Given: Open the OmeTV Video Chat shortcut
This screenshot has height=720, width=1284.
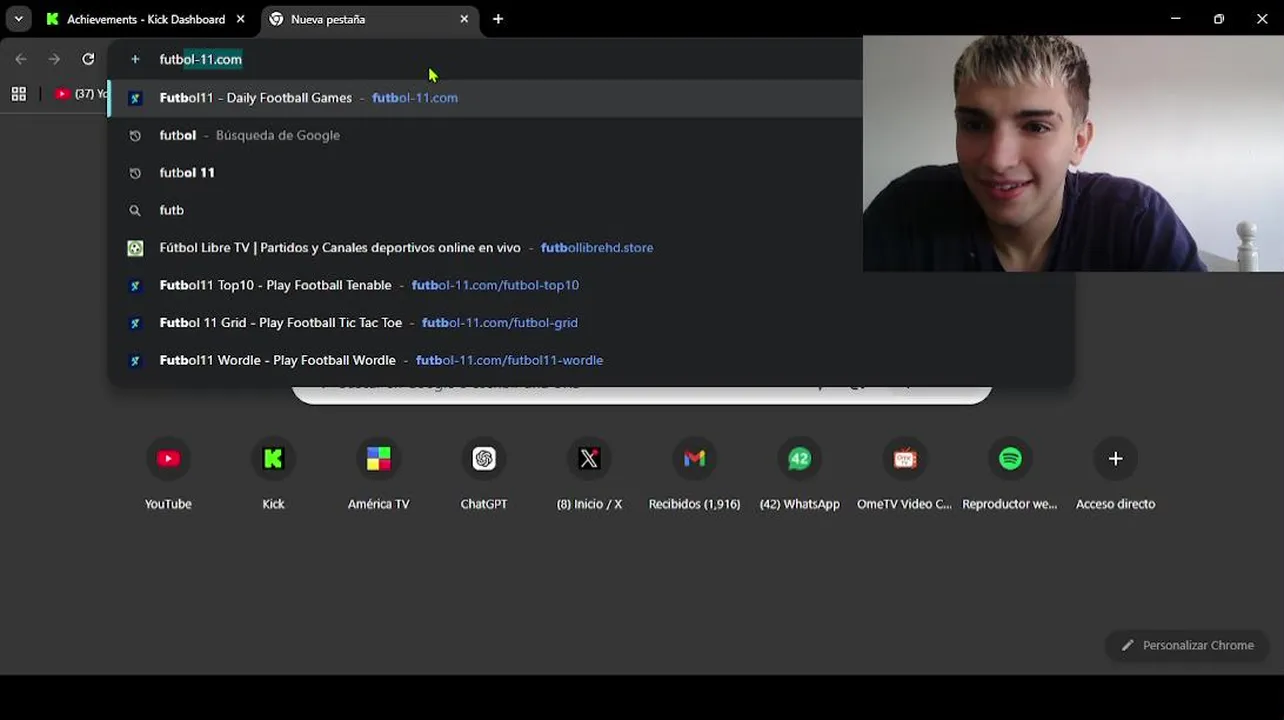Looking at the screenshot, I should [x=905, y=476].
